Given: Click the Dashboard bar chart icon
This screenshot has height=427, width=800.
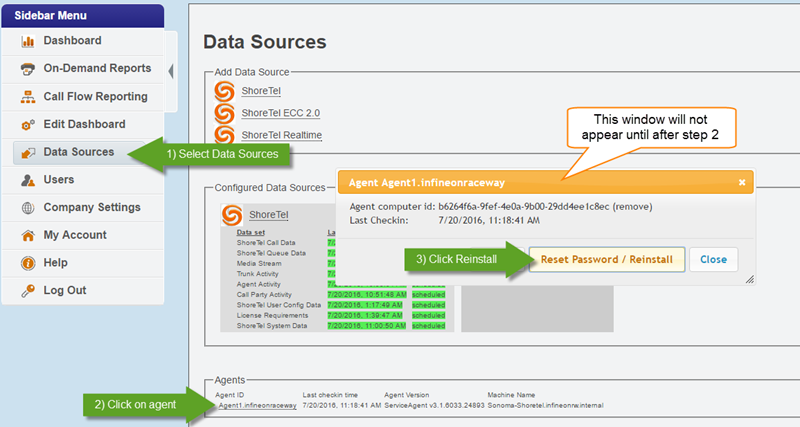Looking at the screenshot, I should (28, 41).
